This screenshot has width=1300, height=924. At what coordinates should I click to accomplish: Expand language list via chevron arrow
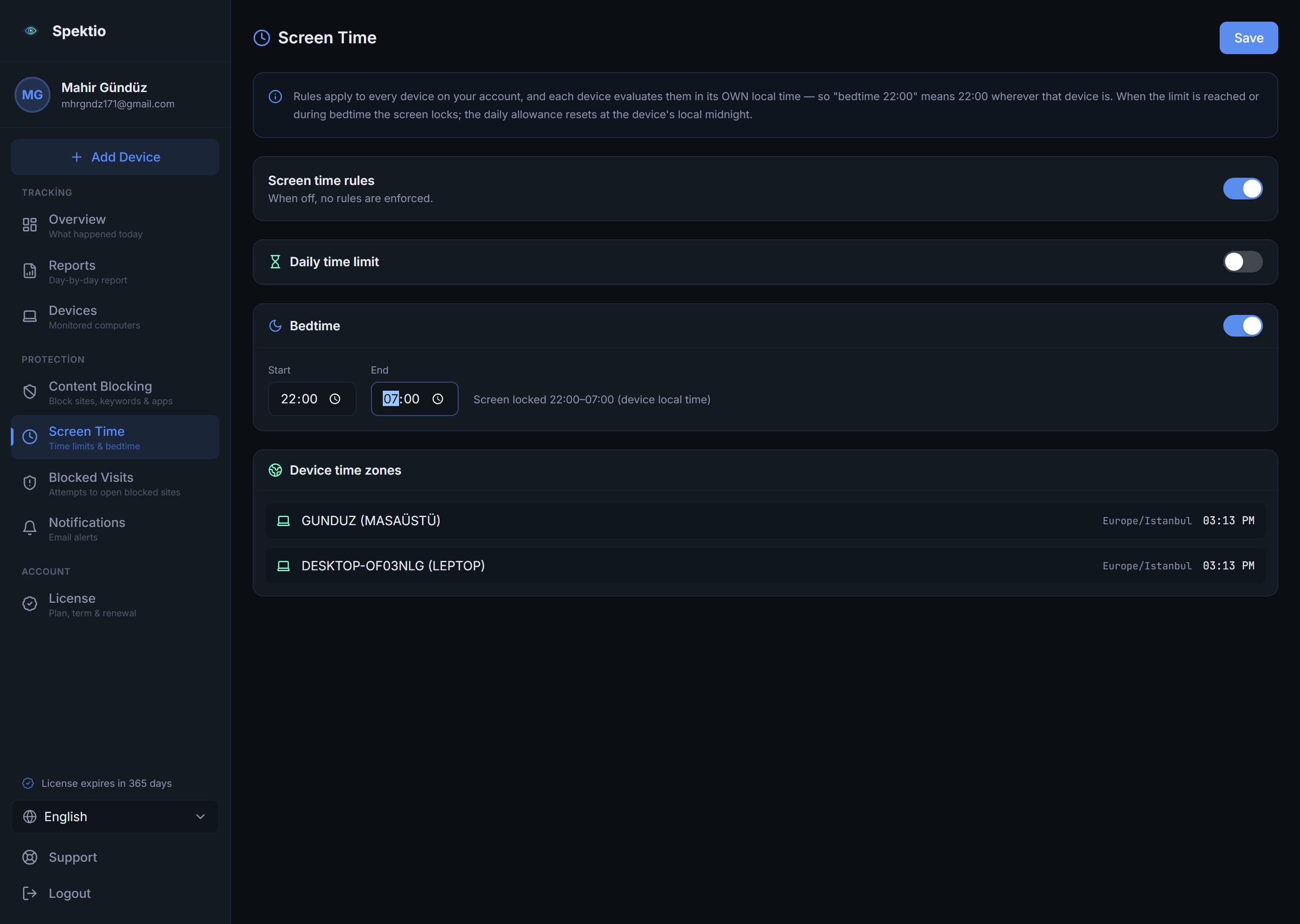pos(200,817)
